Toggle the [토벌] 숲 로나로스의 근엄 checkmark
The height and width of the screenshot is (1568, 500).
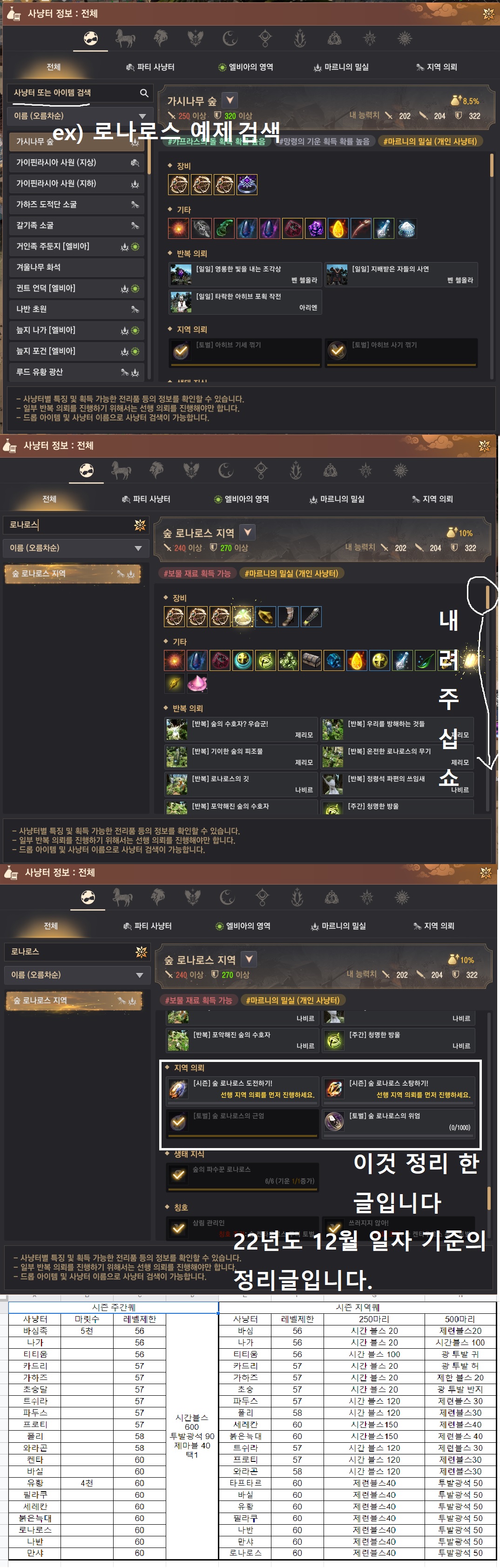click(x=178, y=1122)
